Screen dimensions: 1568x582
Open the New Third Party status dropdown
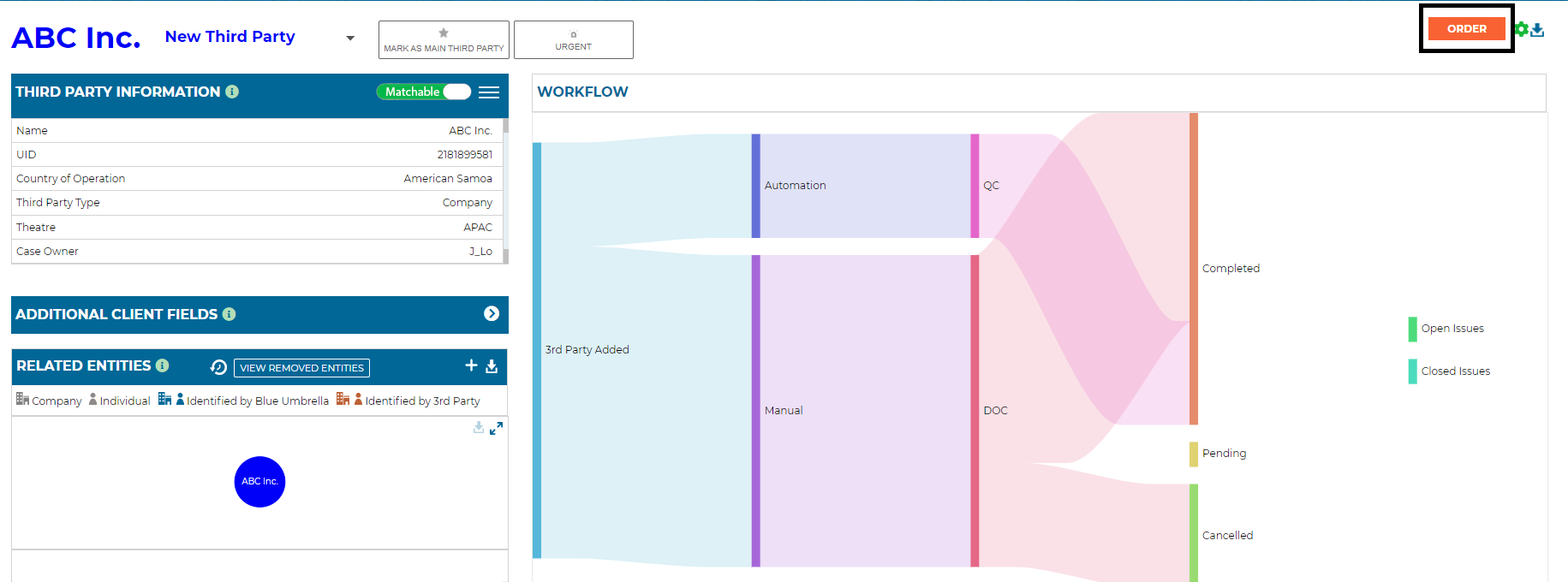[x=350, y=38]
